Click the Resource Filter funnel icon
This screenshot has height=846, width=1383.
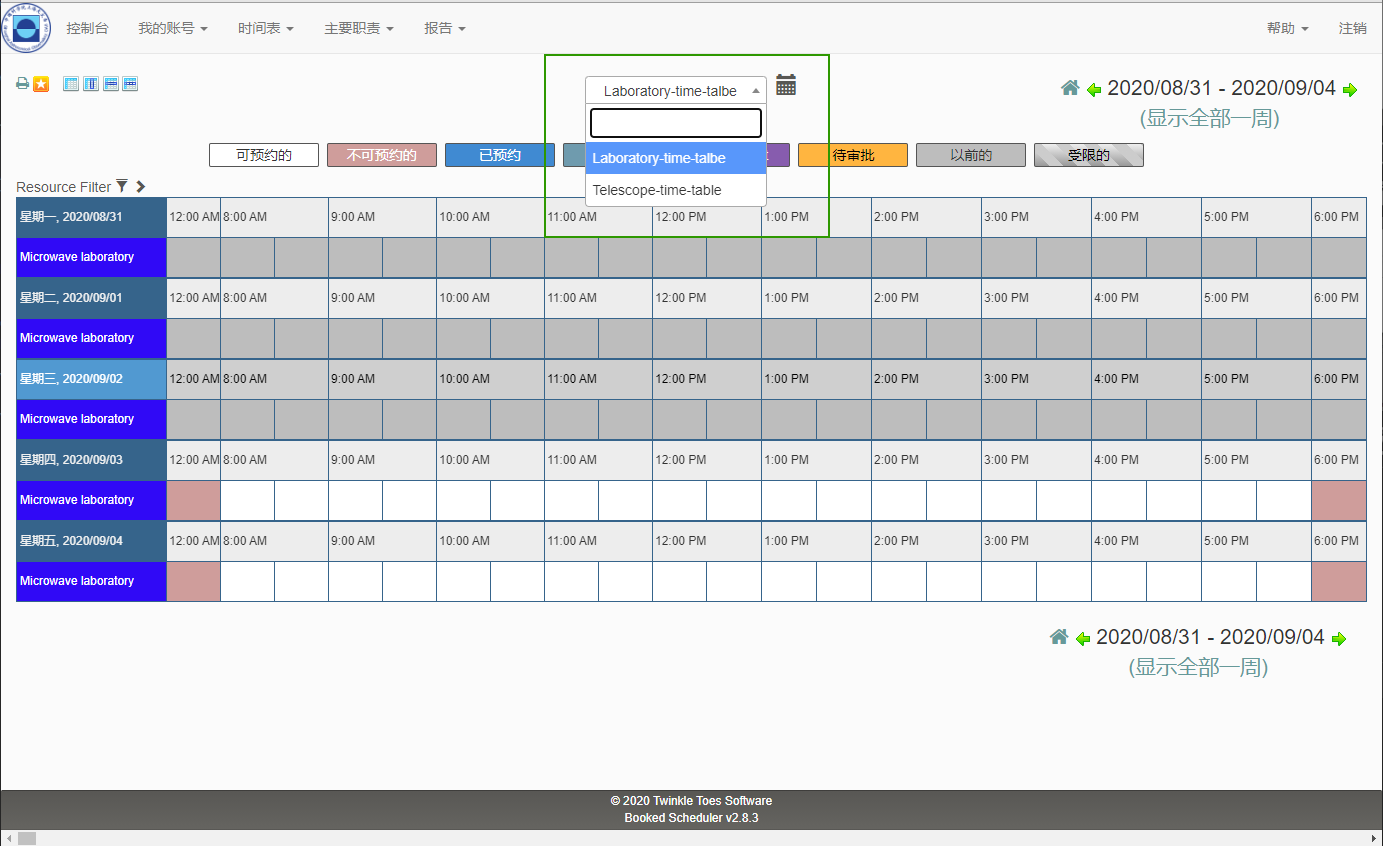pyautogui.click(x=122, y=186)
